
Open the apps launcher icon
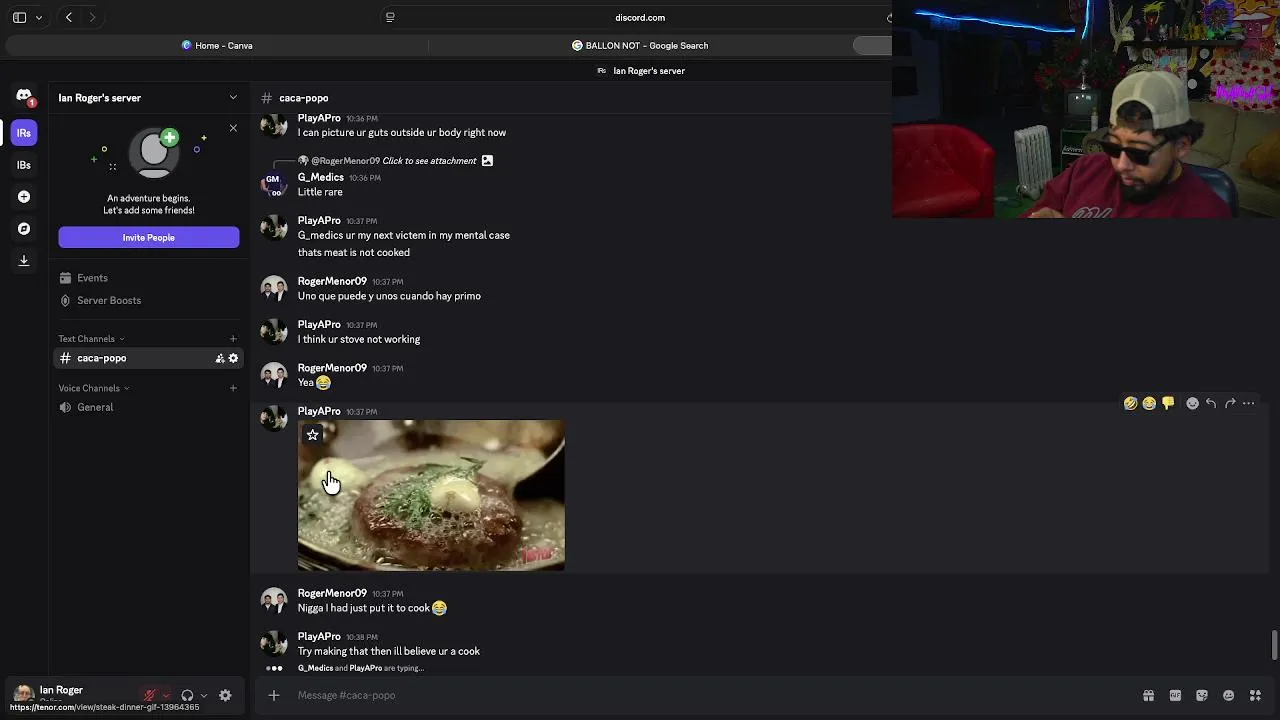1255,695
